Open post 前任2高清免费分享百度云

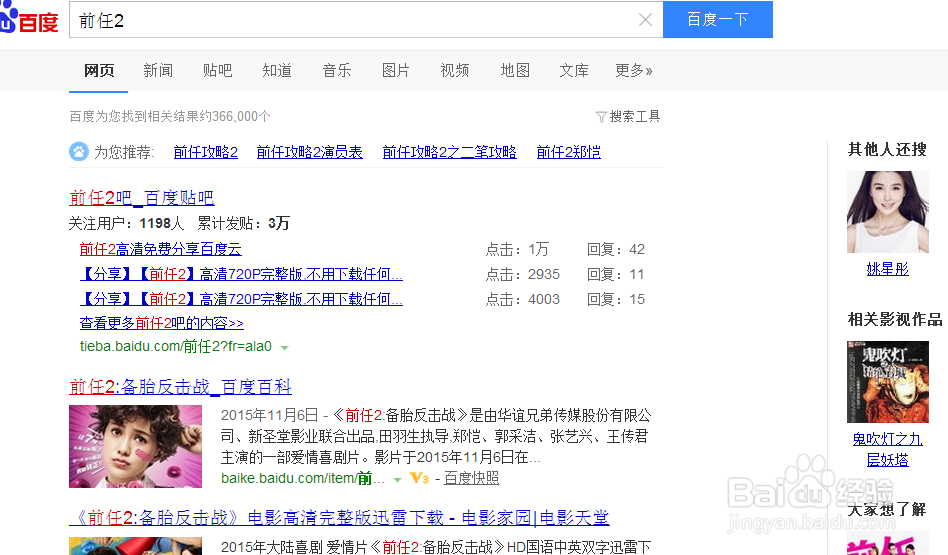160,249
